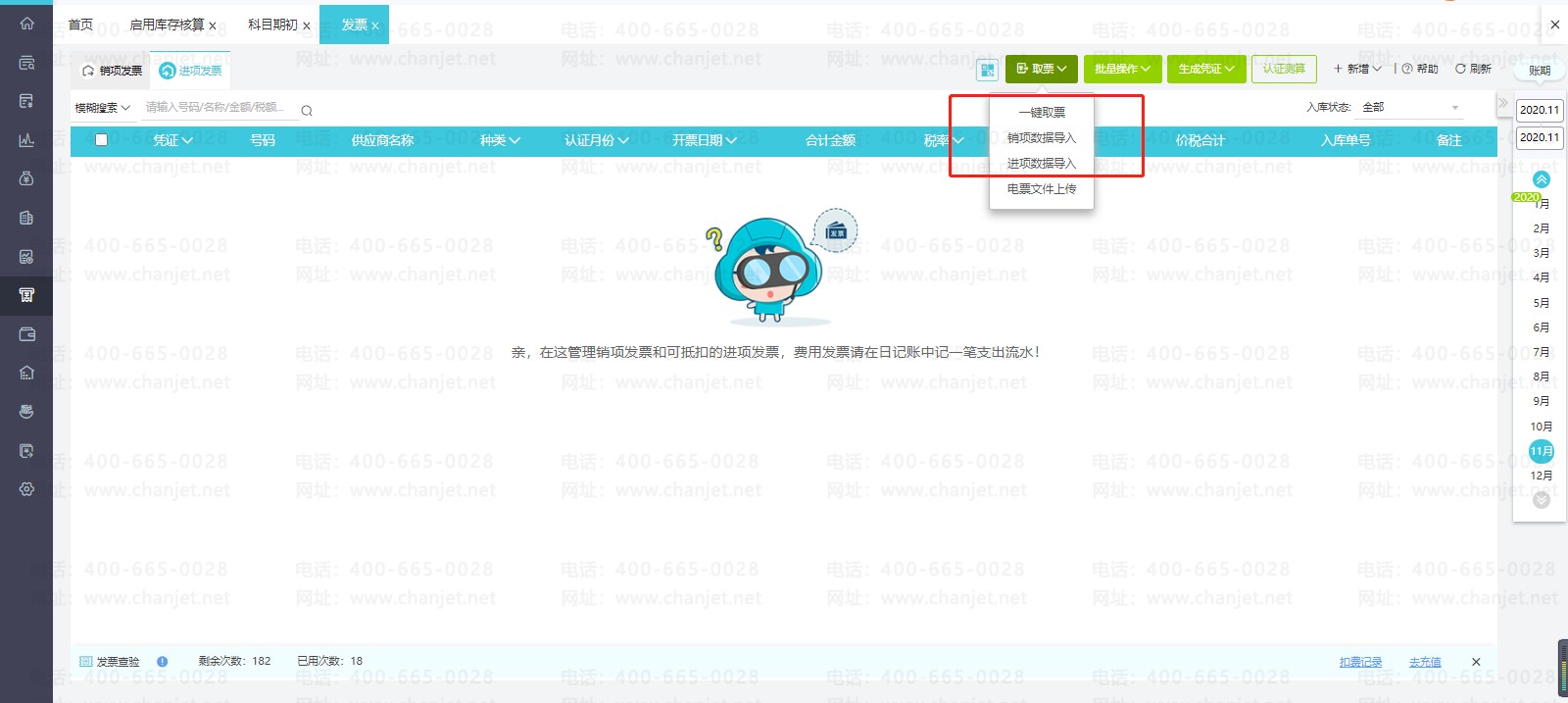
Task: Click the 价税合计 column header
Action: tap(1200, 140)
